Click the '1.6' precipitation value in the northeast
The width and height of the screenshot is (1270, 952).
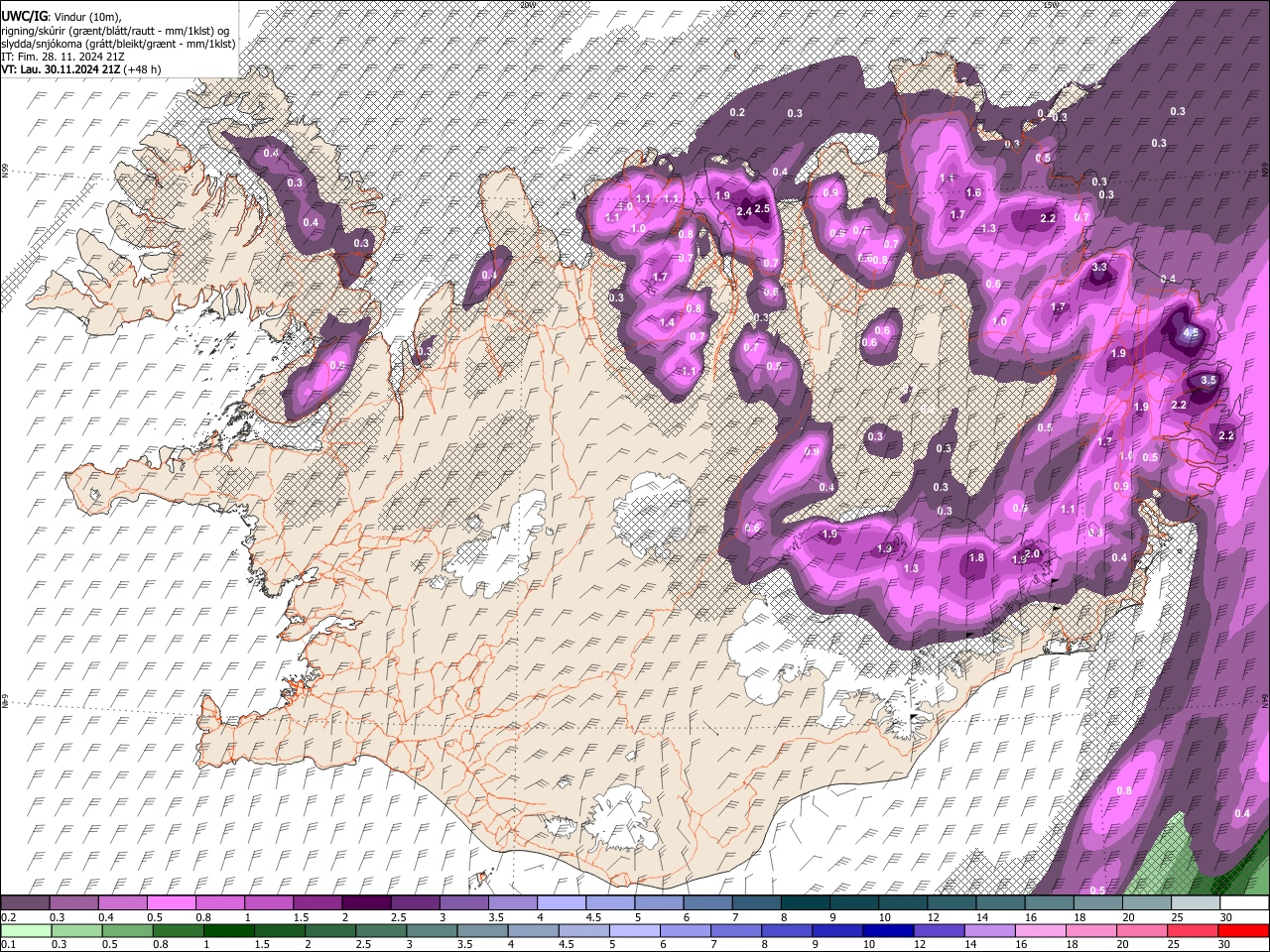[973, 192]
